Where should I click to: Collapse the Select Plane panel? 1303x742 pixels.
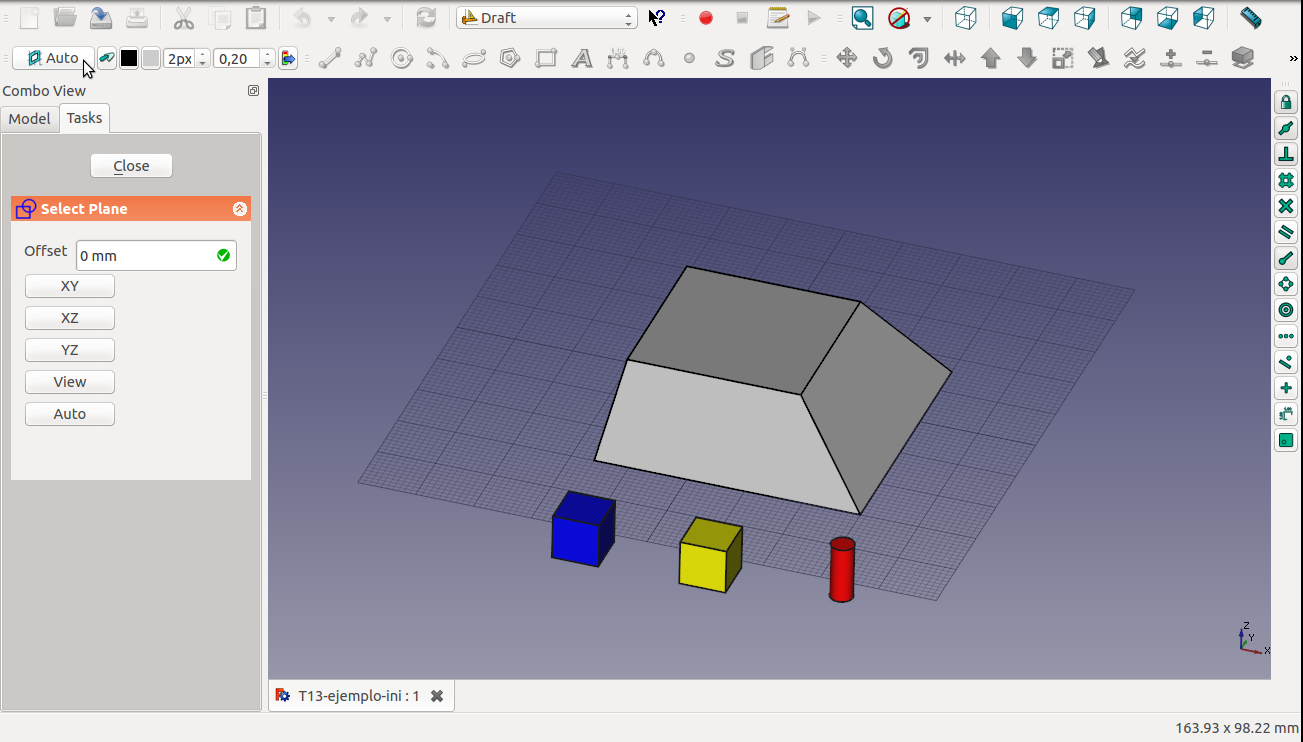[x=240, y=209]
